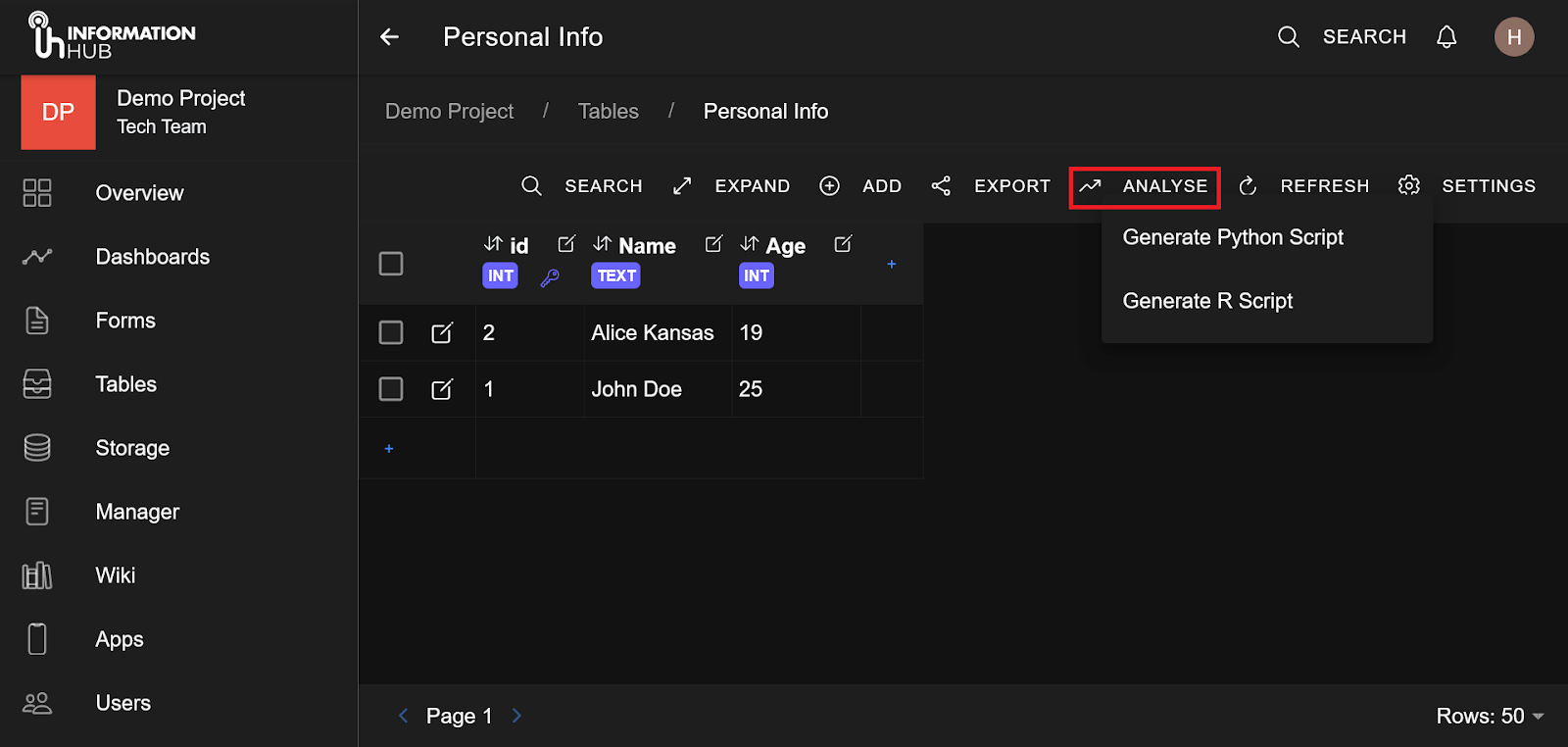Toggle the select-all checkbox in the table header

pyautogui.click(x=391, y=264)
